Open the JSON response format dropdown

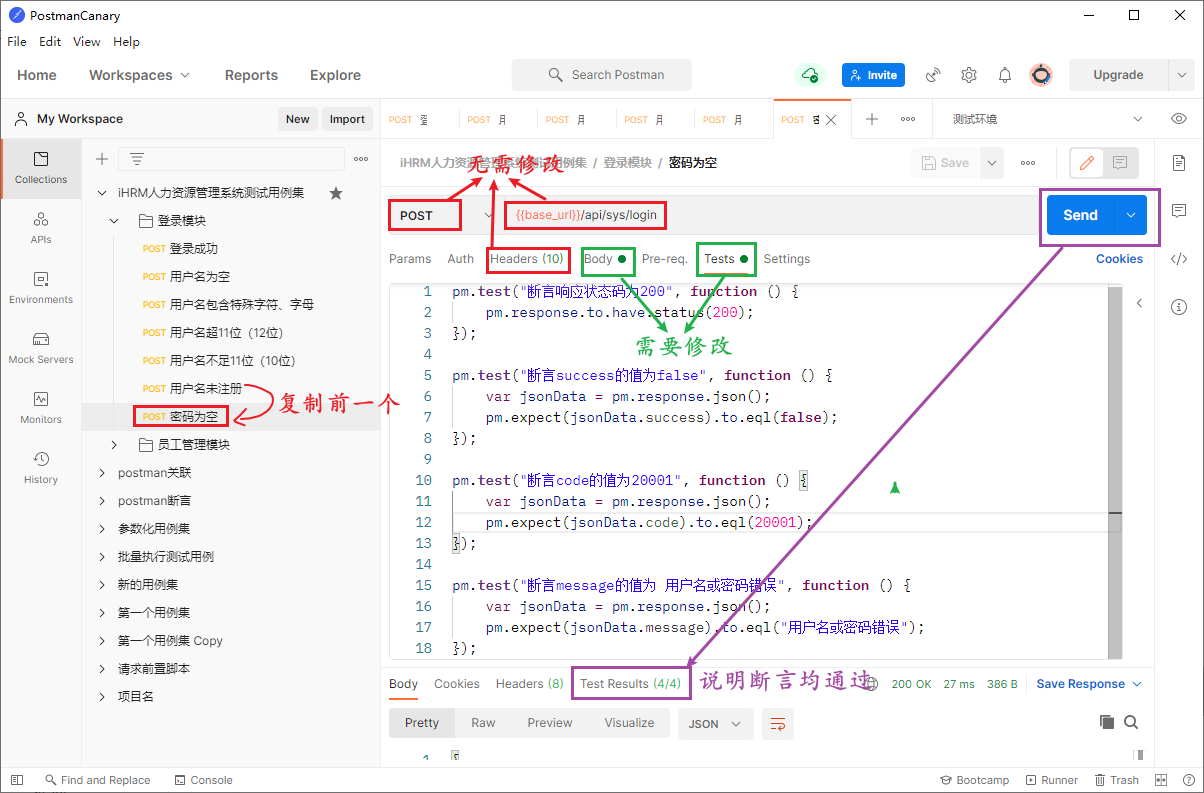point(715,722)
